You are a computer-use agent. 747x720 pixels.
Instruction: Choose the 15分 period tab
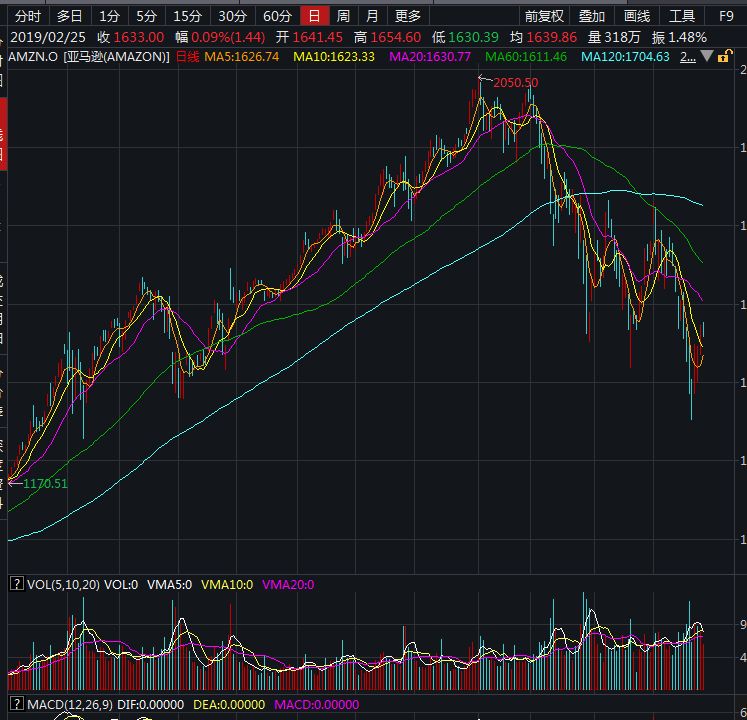187,16
